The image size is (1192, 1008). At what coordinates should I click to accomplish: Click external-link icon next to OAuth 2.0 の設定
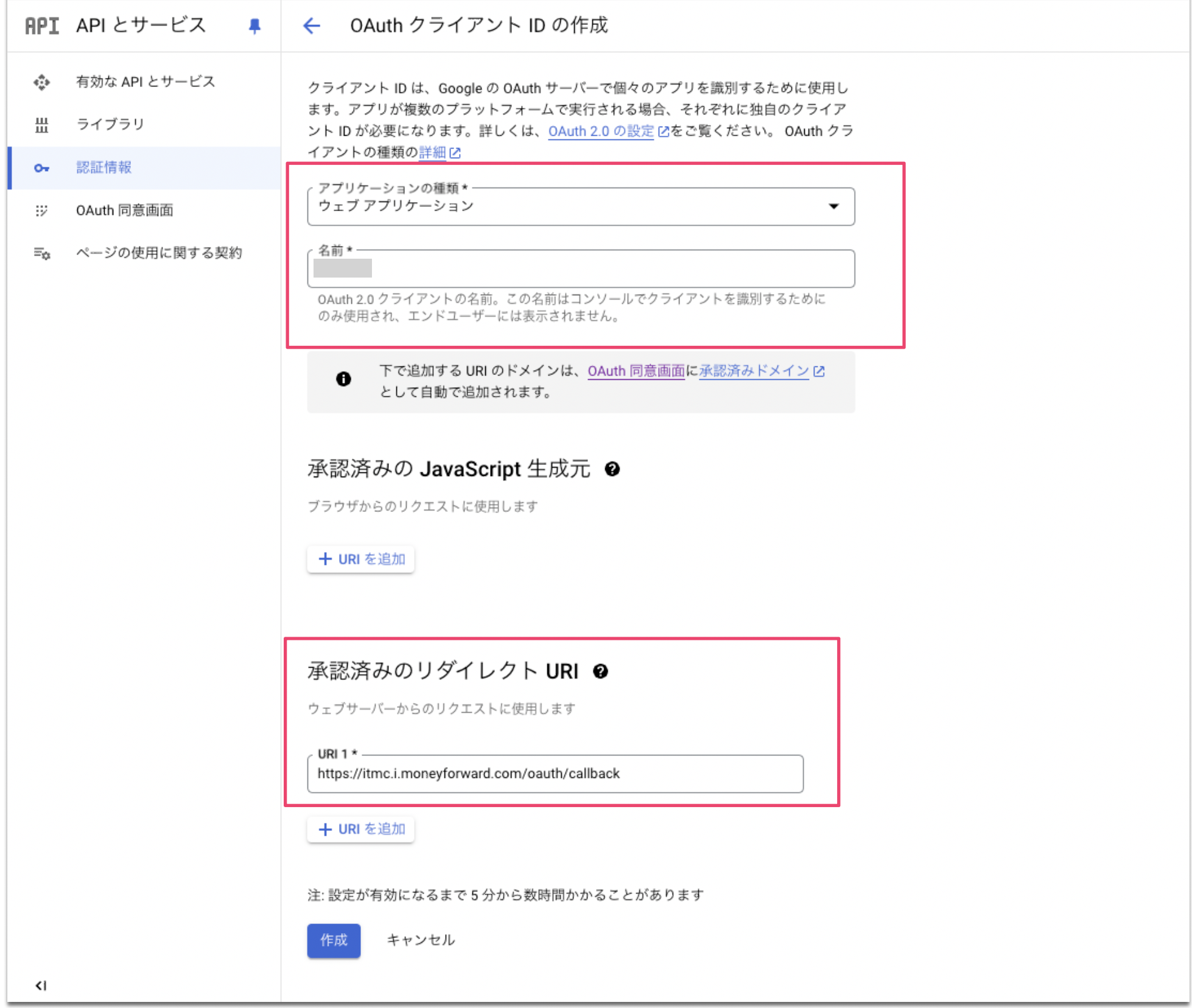[x=664, y=131]
